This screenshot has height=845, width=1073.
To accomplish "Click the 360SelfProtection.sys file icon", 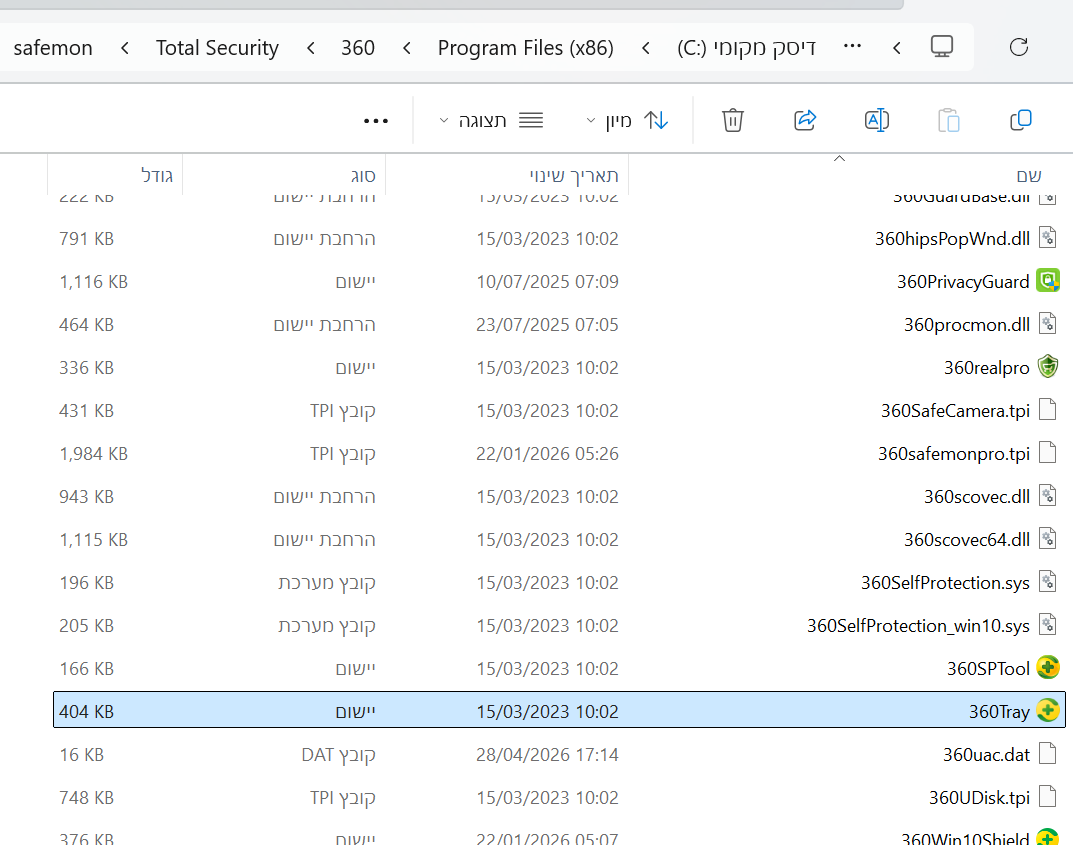I will tap(1047, 582).
